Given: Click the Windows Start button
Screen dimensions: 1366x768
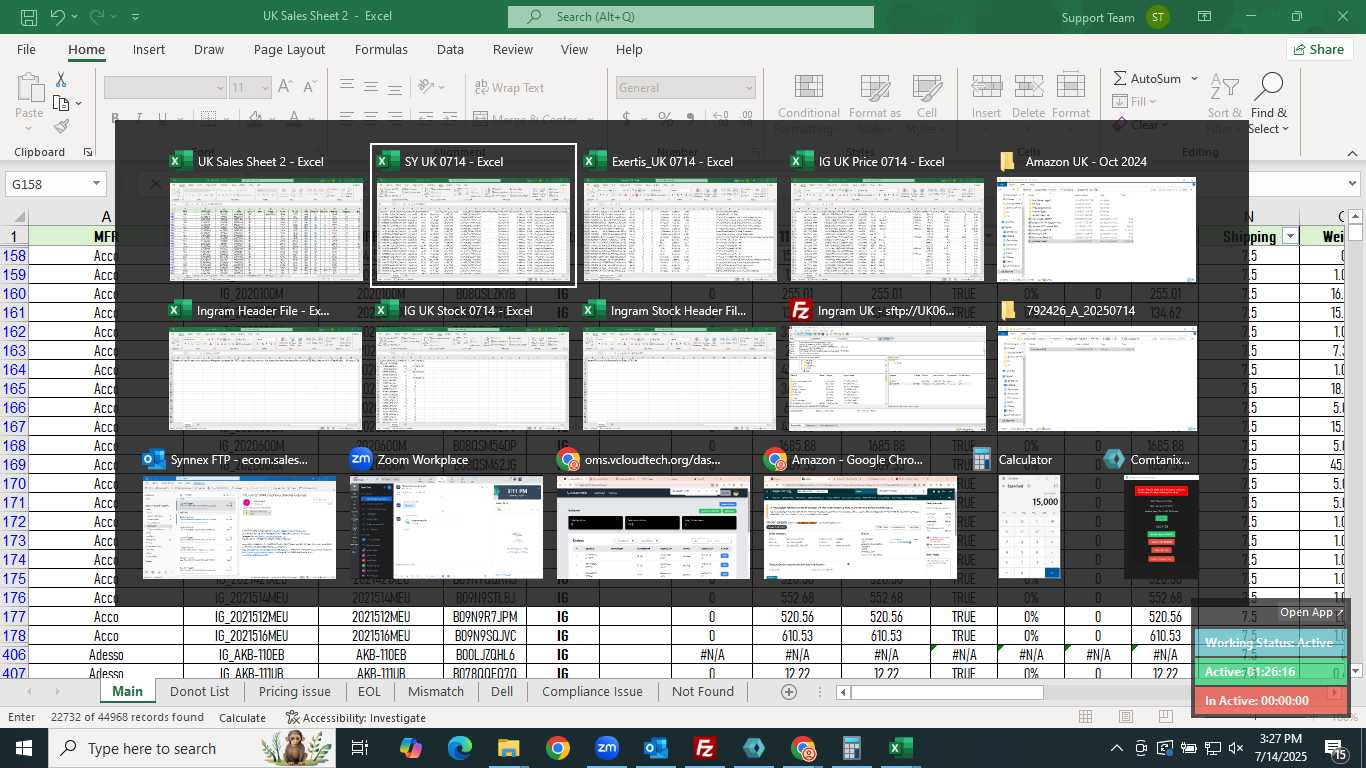Looking at the screenshot, I should tap(24, 748).
